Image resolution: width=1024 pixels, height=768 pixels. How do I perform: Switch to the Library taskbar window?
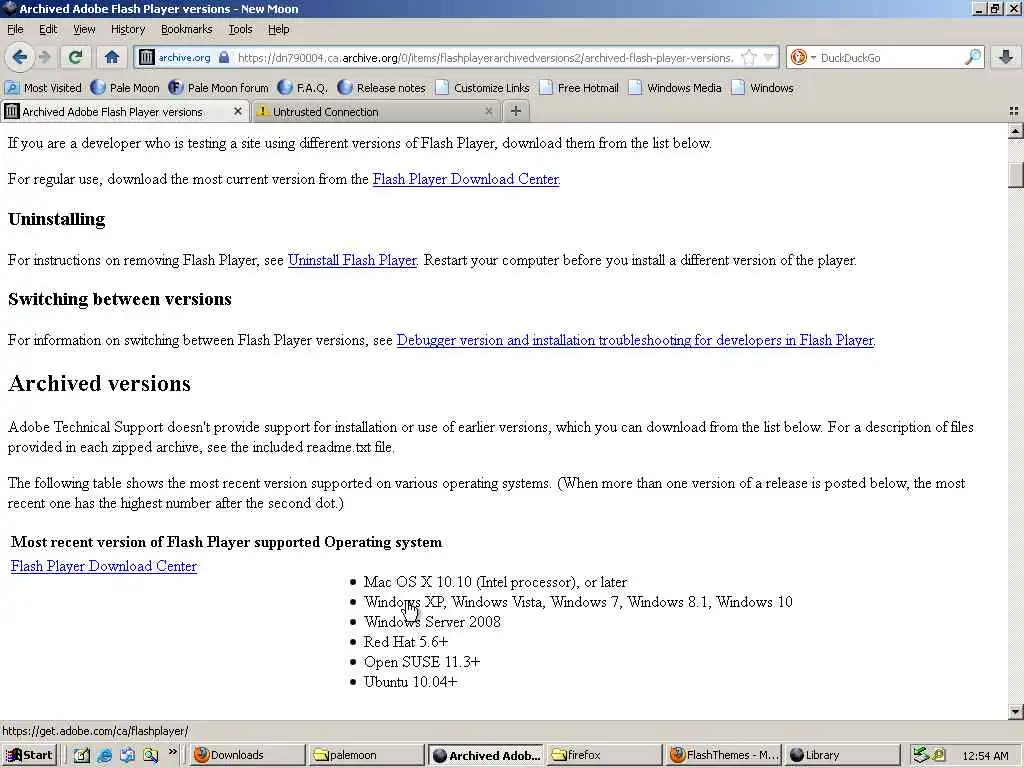click(842, 755)
